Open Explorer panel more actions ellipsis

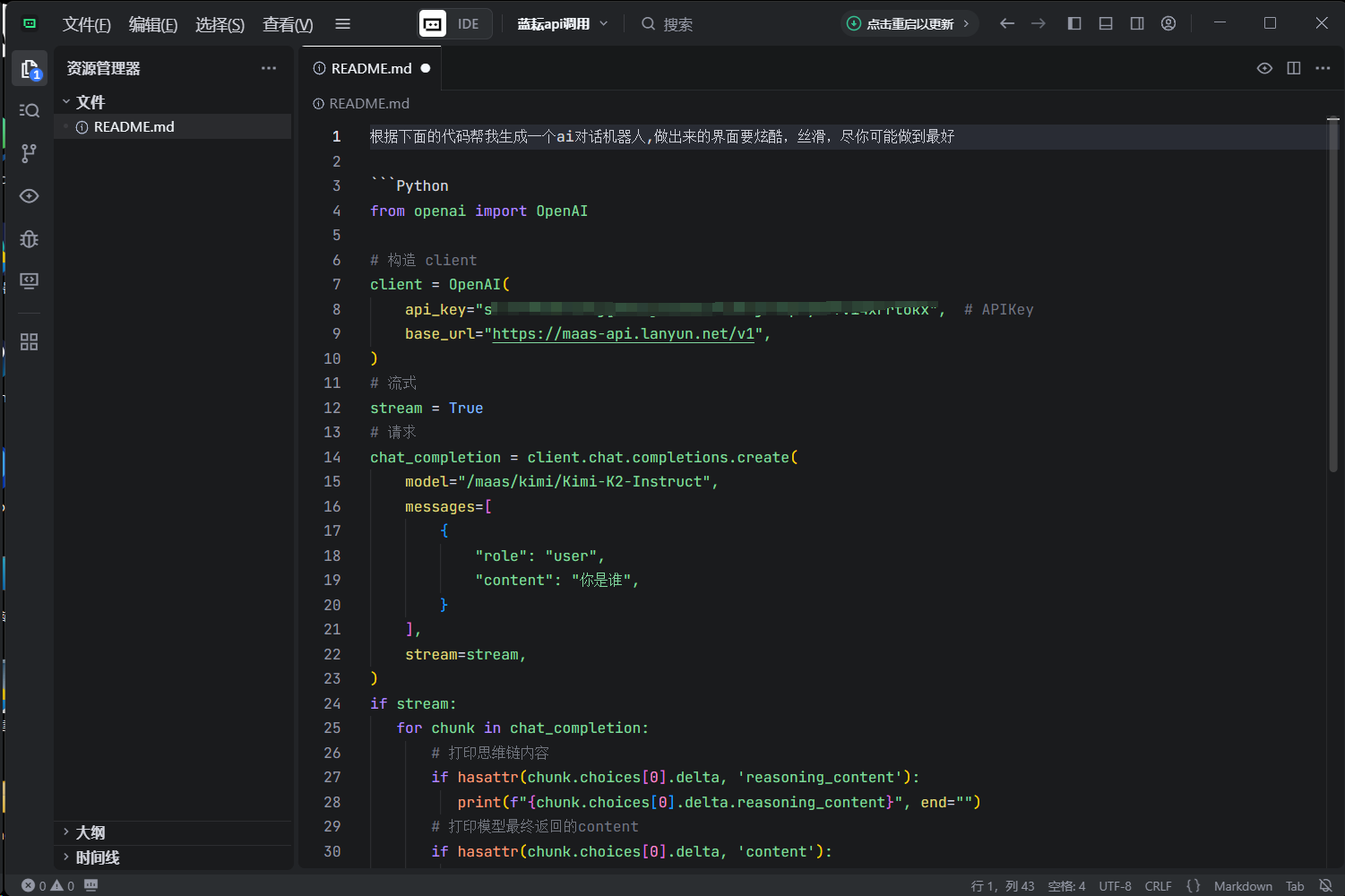[x=269, y=68]
